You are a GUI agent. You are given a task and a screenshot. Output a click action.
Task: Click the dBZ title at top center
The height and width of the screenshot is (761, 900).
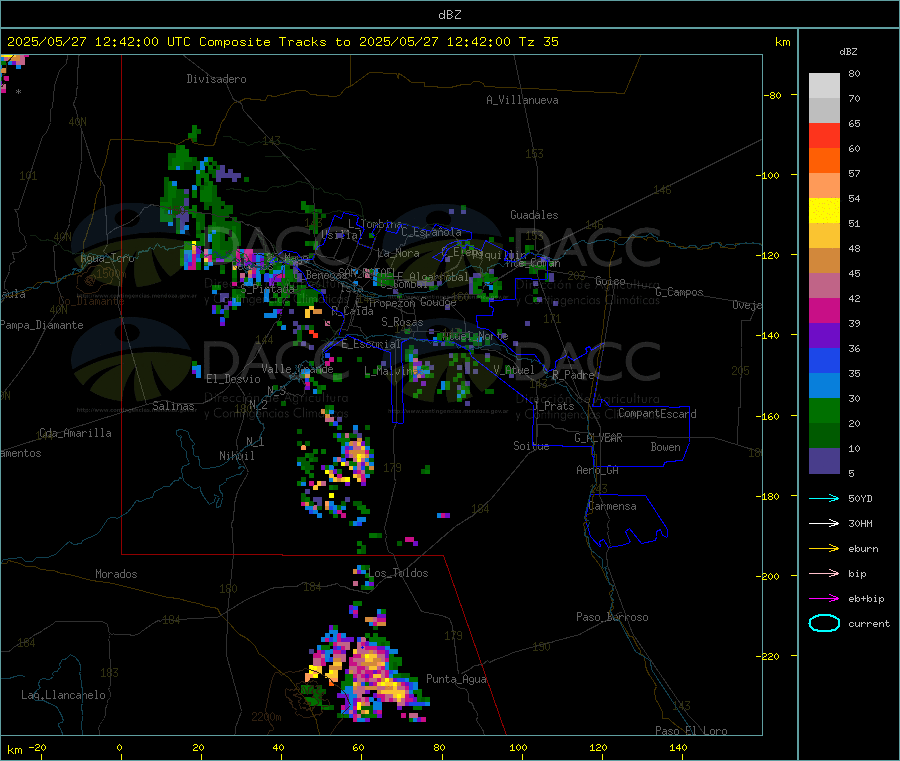pyautogui.click(x=449, y=15)
